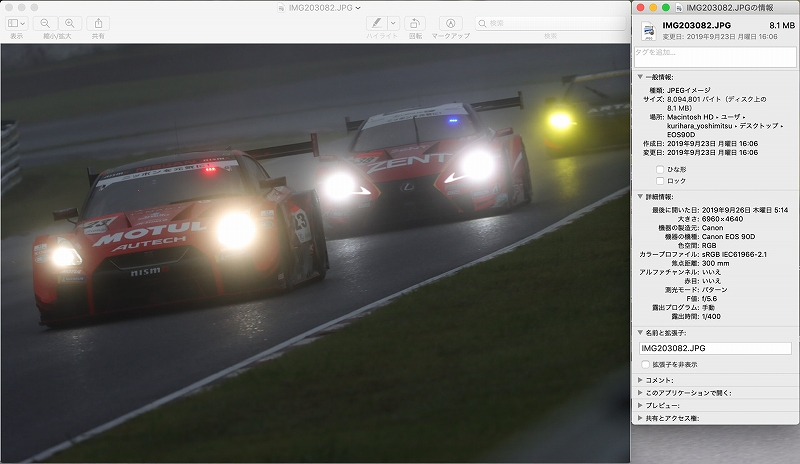This screenshot has width=800, height=464.
Task: Open the share menu in Preview toolbar
Action: [98, 23]
